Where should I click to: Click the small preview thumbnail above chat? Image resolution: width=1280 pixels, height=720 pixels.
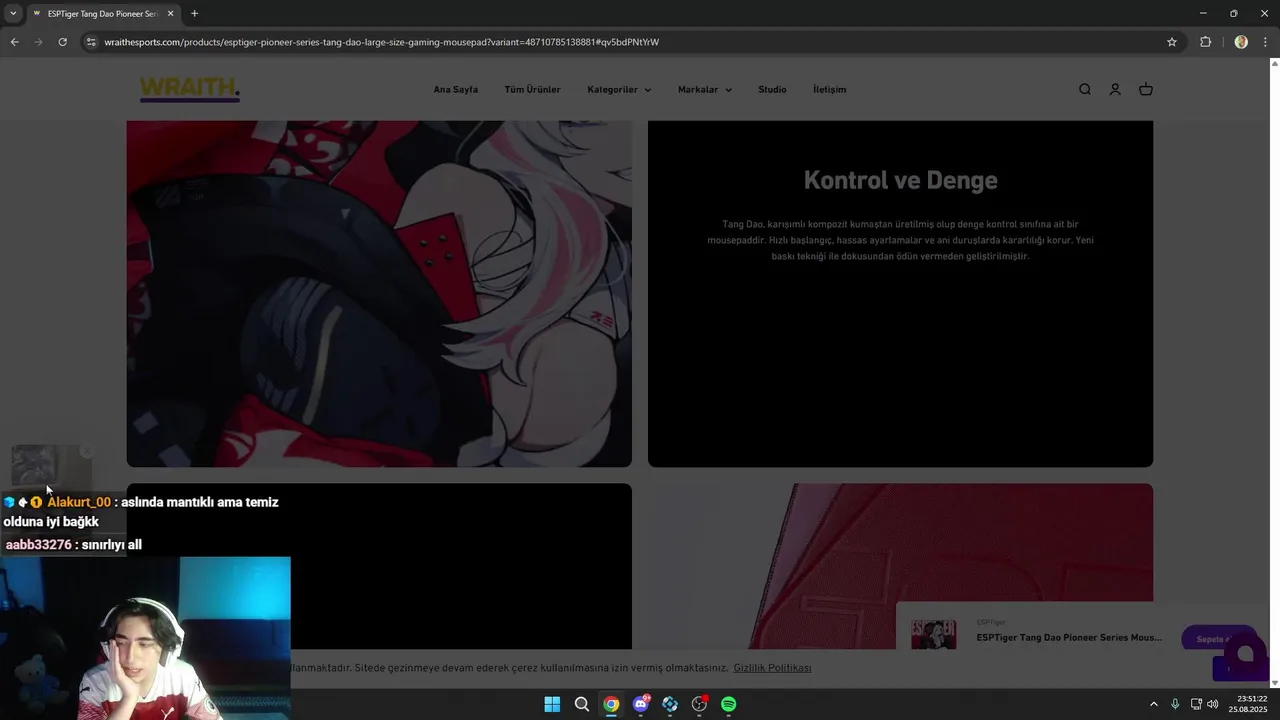[x=51, y=467]
